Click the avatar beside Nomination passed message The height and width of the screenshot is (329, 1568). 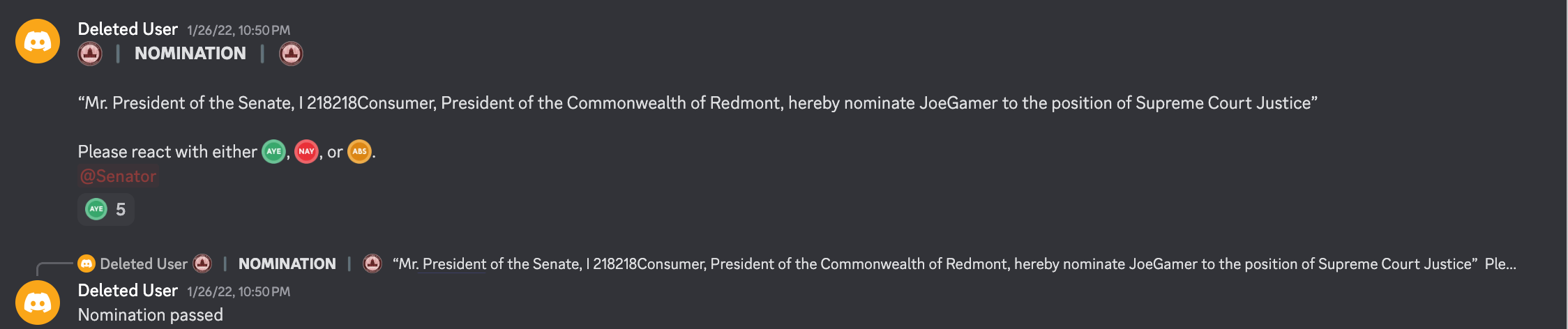tap(38, 303)
